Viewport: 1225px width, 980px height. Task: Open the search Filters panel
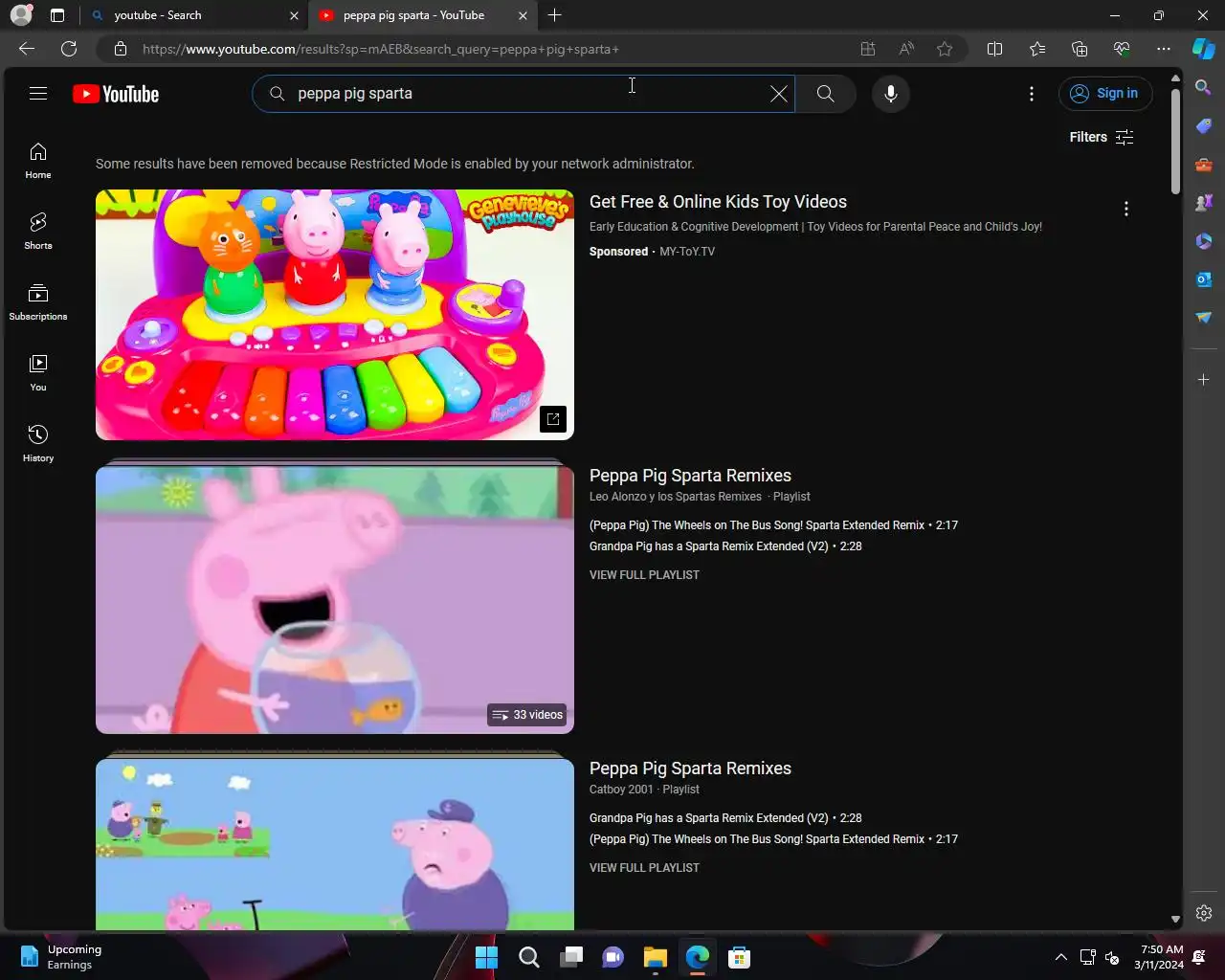point(1102,137)
